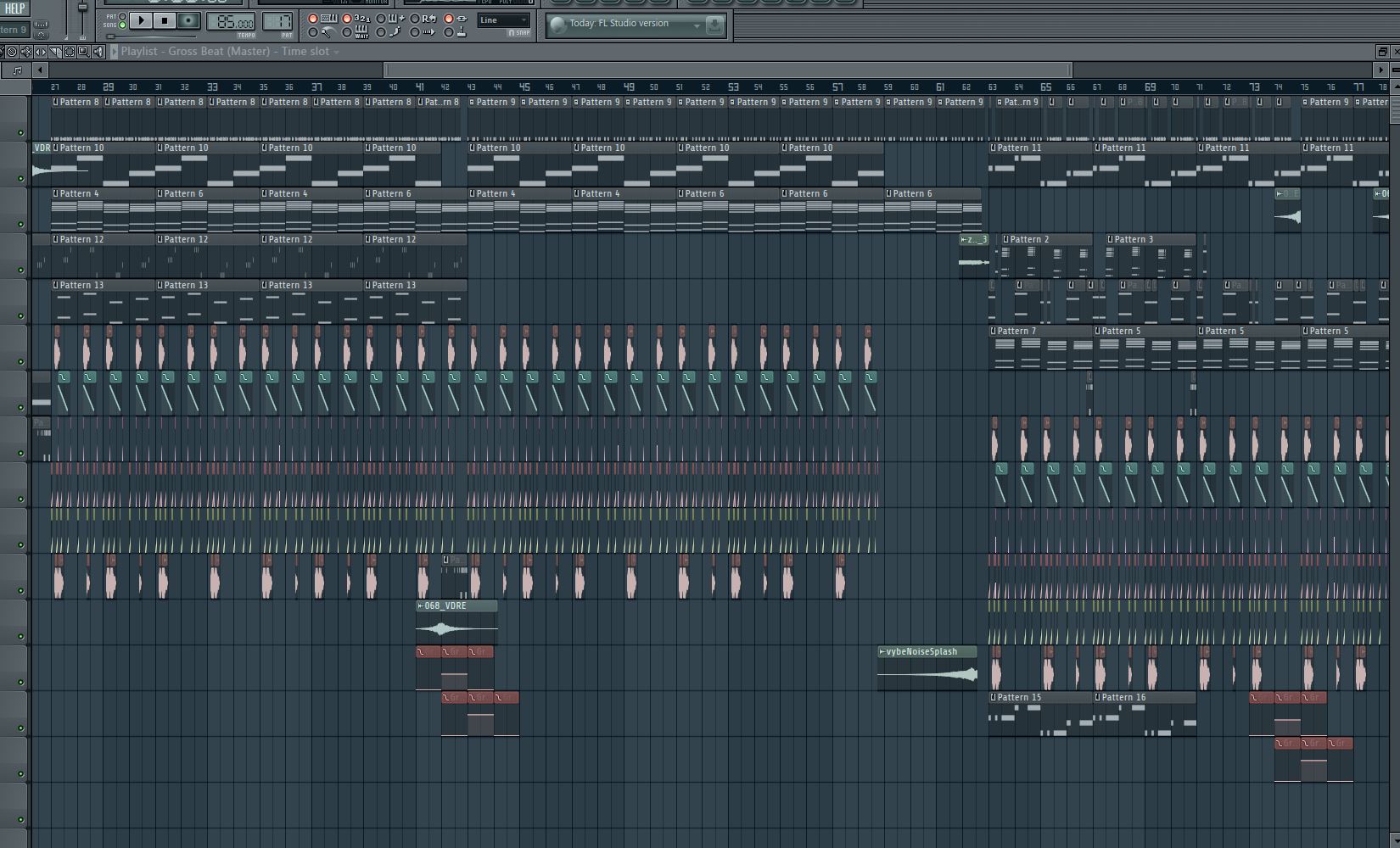Image resolution: width=1400 pixels, height=848 pixels.
Task: Open playlist menu arrow left of title
Action: point(114,52)
